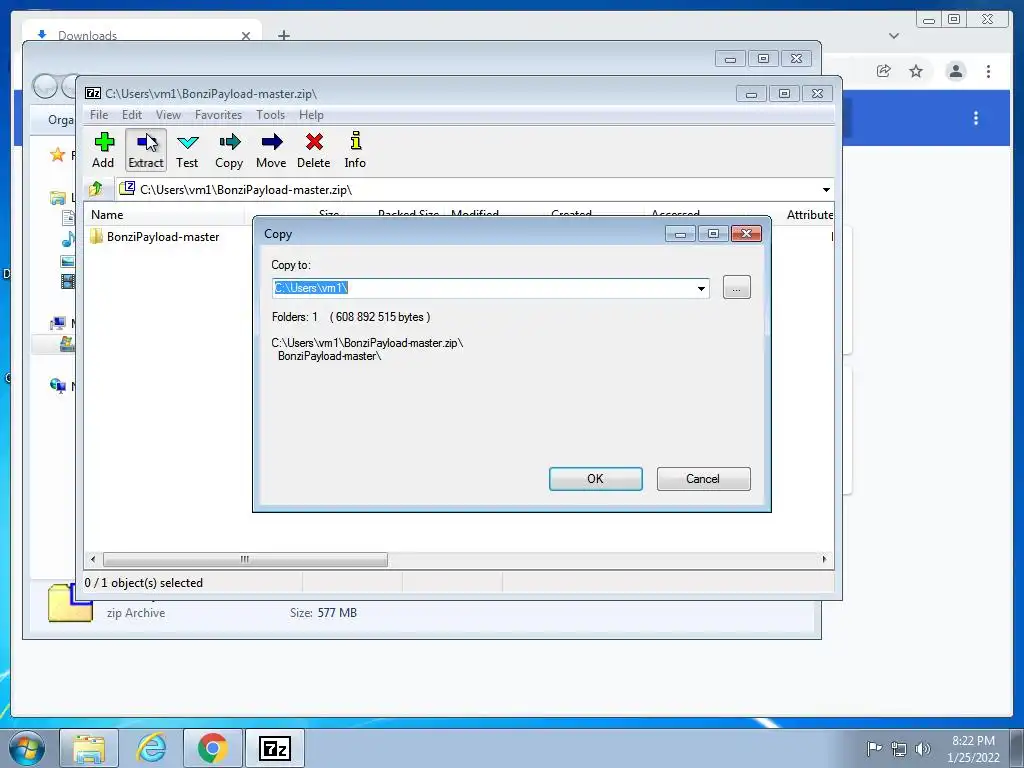Close the Downloads tab in Chrome
The height and width of the screenshot is (768, 1024).
pyautogui.click(x=246, y=36)
